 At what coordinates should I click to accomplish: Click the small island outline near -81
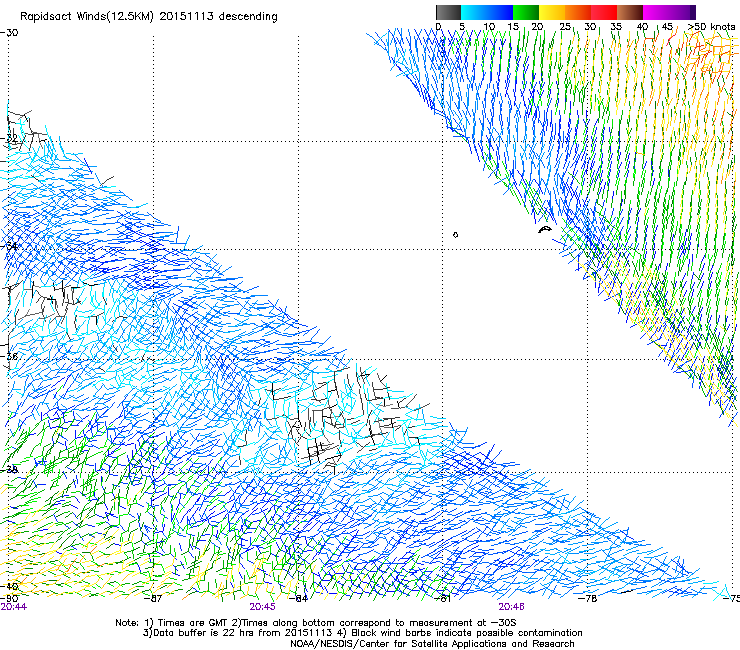coord(455,235)
